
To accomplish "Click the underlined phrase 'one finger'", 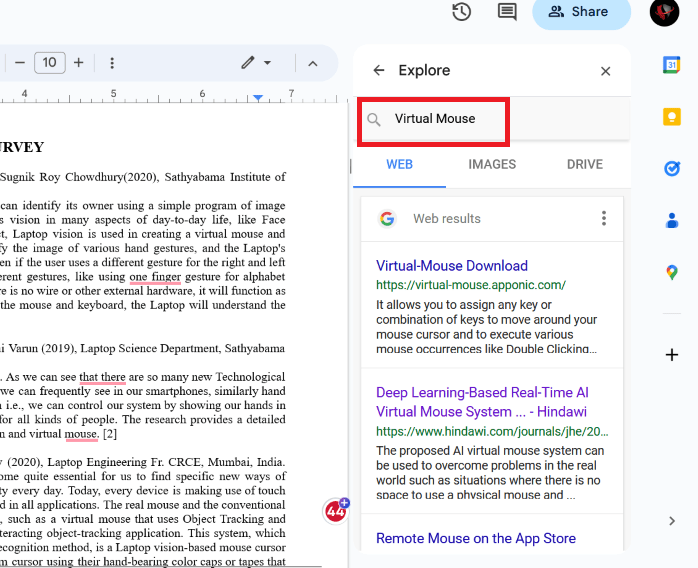I will coord(155,277).
